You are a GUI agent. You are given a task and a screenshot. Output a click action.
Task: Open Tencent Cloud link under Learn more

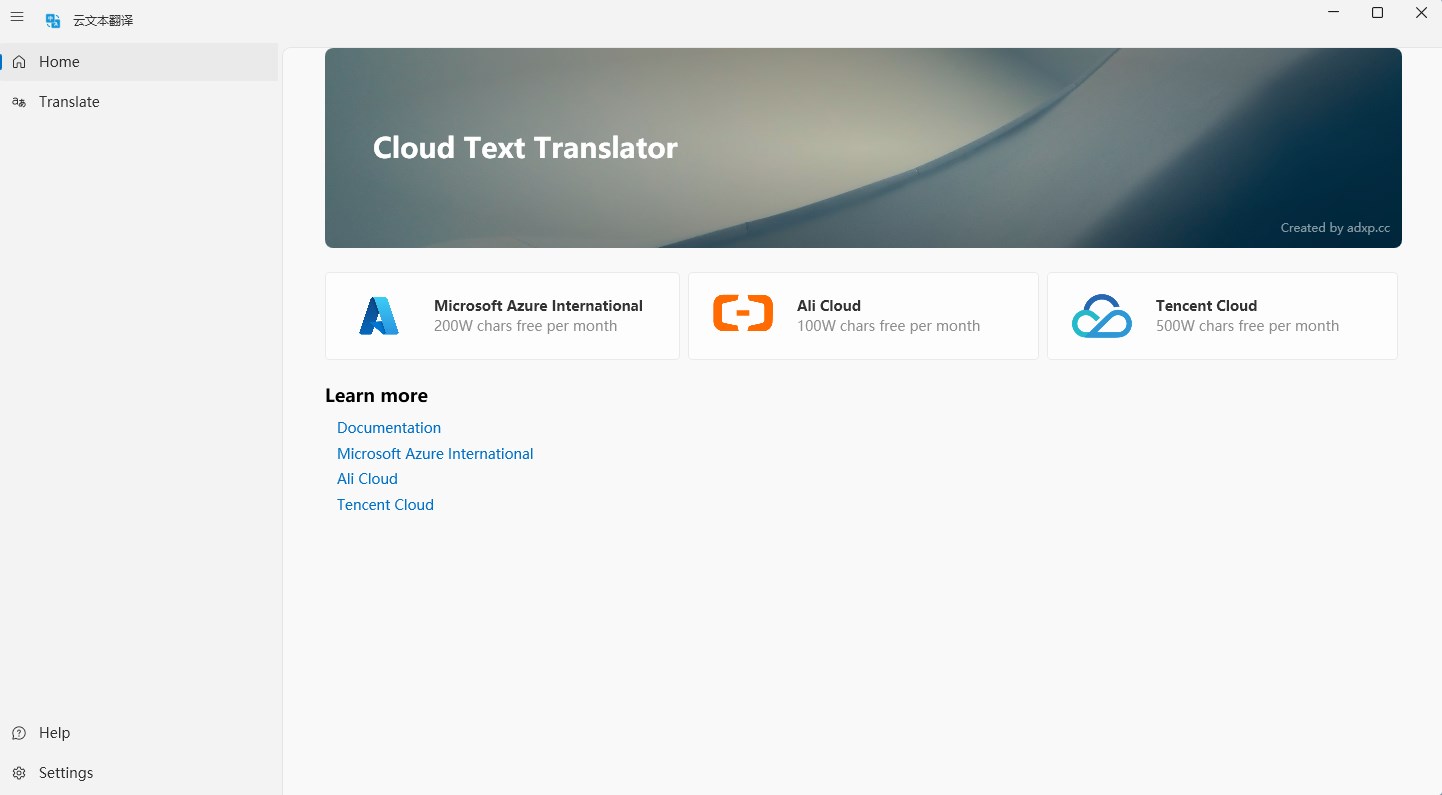[x=385, y=505]
